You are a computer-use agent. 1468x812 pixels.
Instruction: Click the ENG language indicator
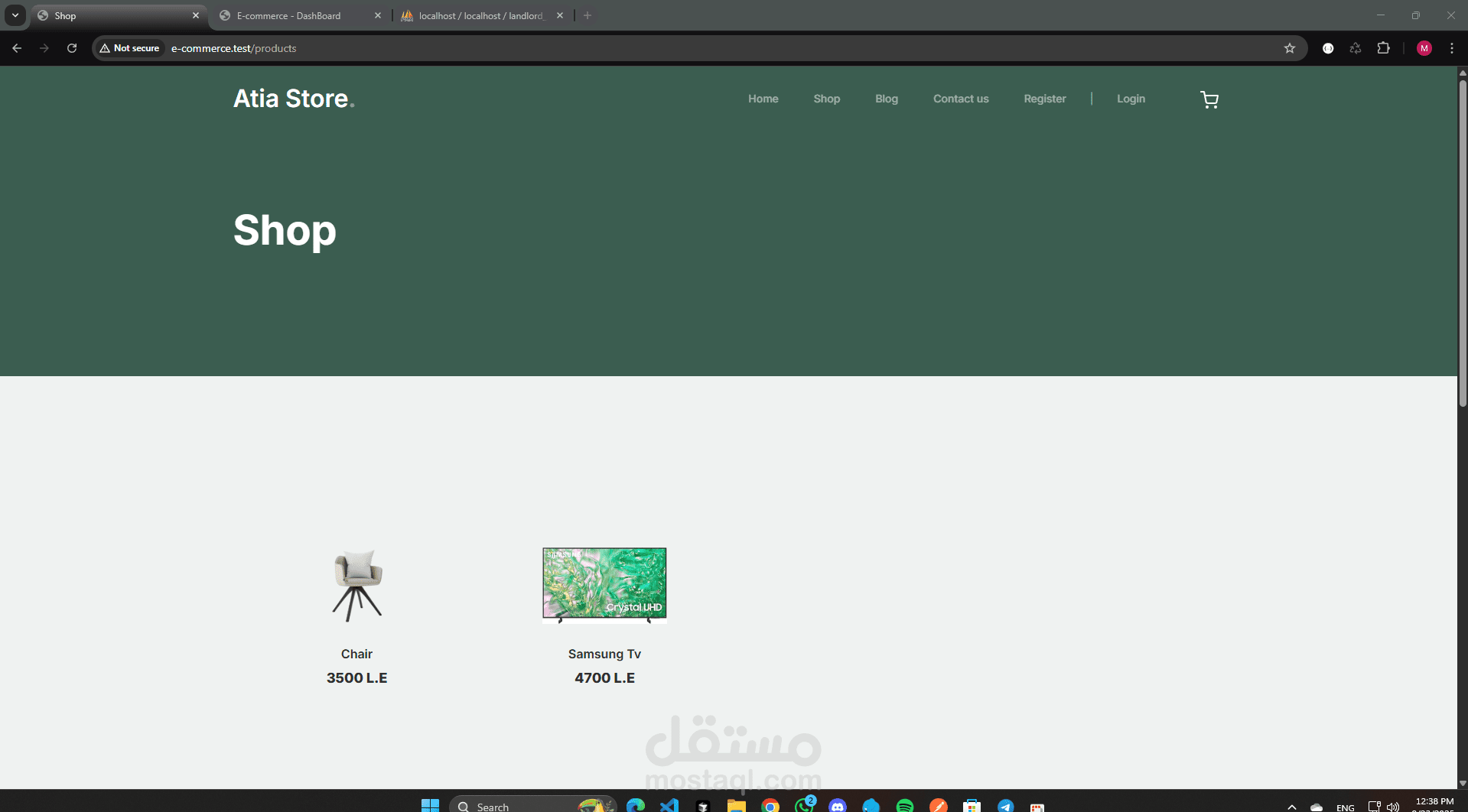(1346, 807)
